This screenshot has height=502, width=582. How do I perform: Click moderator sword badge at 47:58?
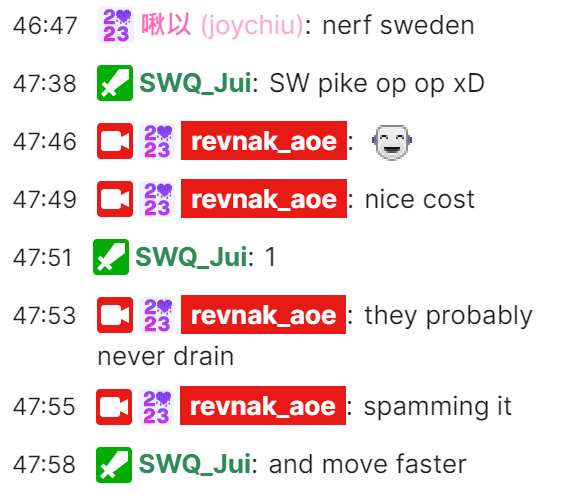[x=114, y=465]
